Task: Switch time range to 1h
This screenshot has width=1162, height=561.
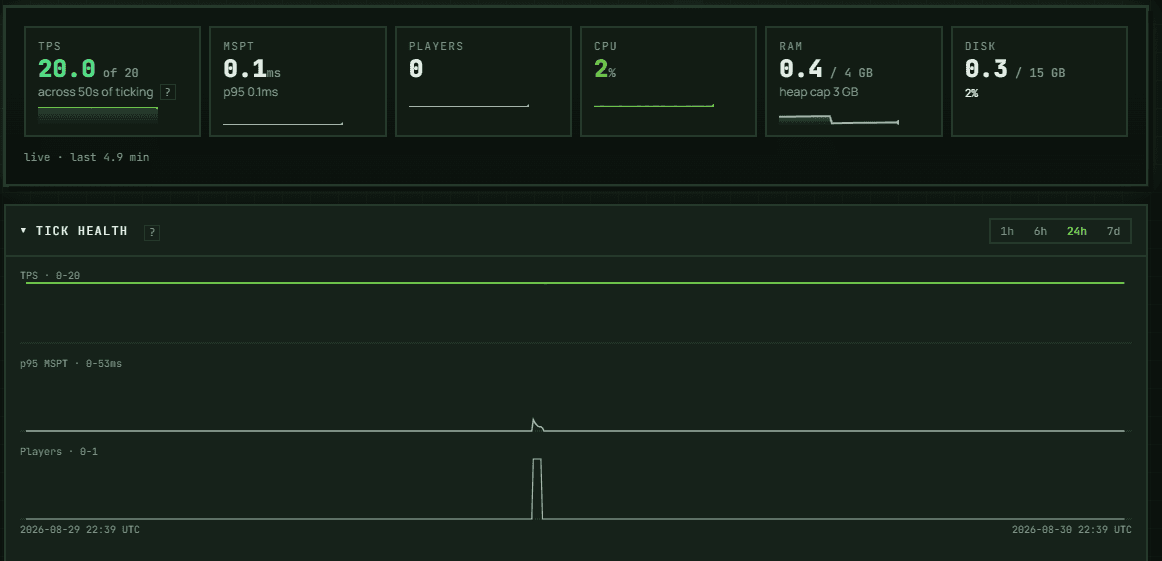Action: click(x=1007, y=231)
